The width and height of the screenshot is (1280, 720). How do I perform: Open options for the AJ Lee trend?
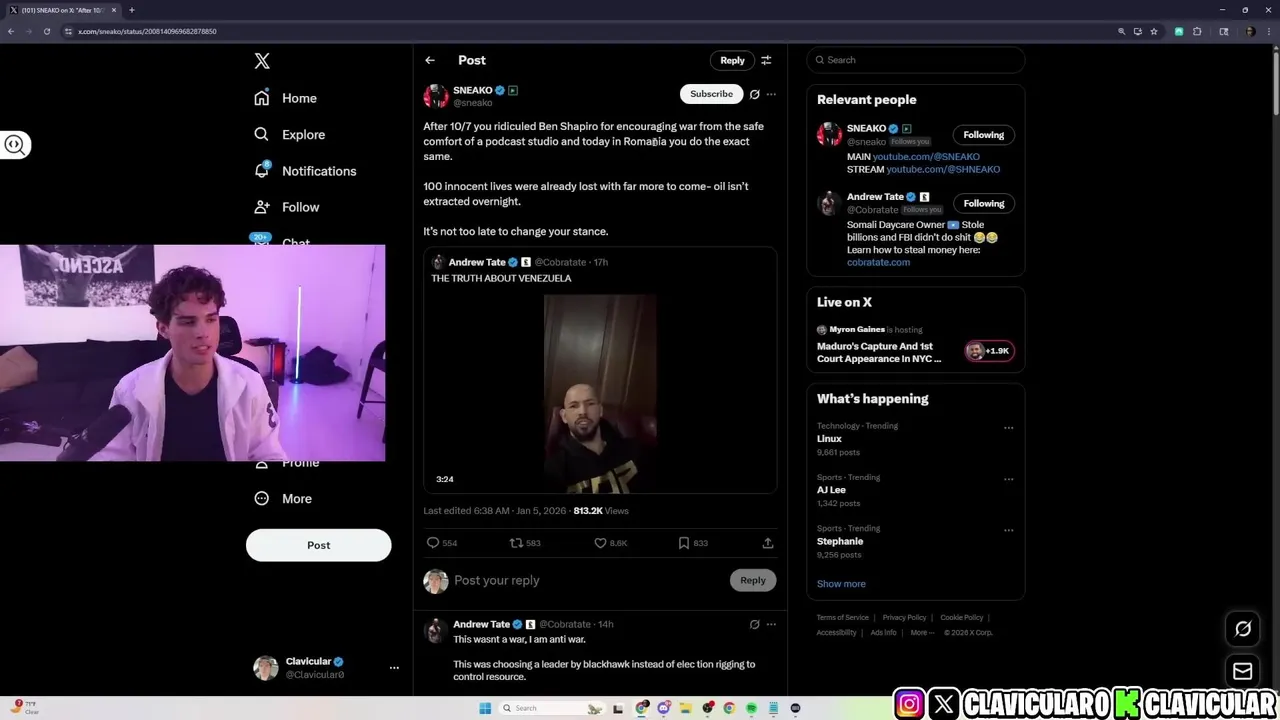click(x=1008, y=479)
